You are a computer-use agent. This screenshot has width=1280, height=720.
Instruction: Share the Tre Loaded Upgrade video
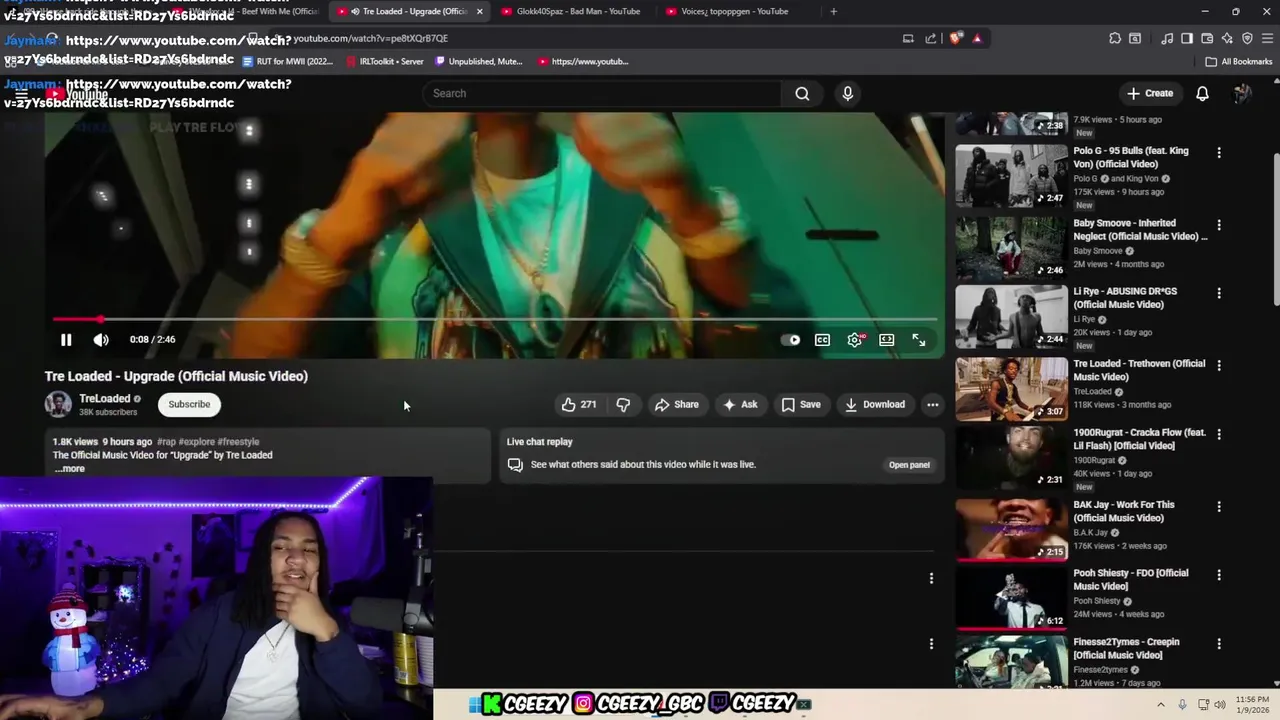pyautogui.click(x=676, y=404)
